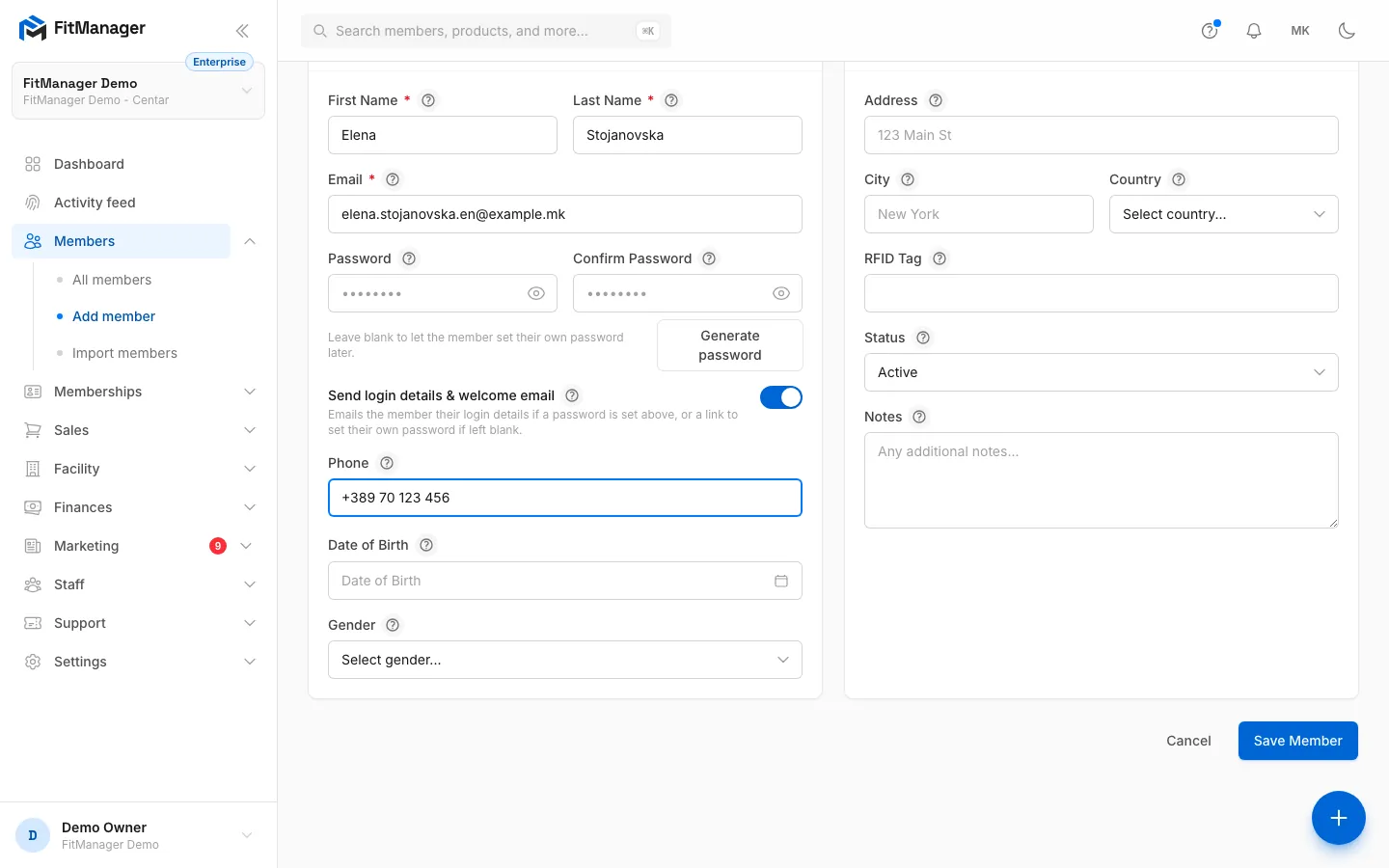Collapse the sidebar with double-chevron icon
This screenshot has height=868, width=1389.
242,31
